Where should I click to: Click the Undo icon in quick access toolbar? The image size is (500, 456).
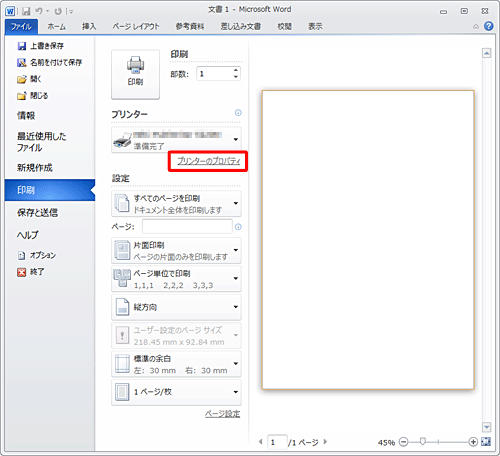(39, 11)
